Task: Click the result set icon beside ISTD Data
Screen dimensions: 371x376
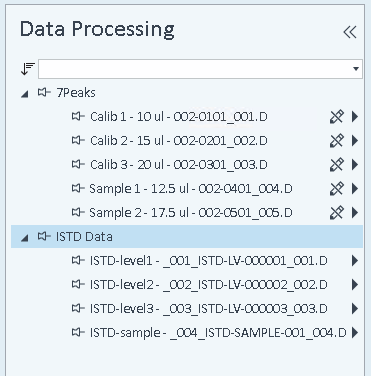Action: 44,236
